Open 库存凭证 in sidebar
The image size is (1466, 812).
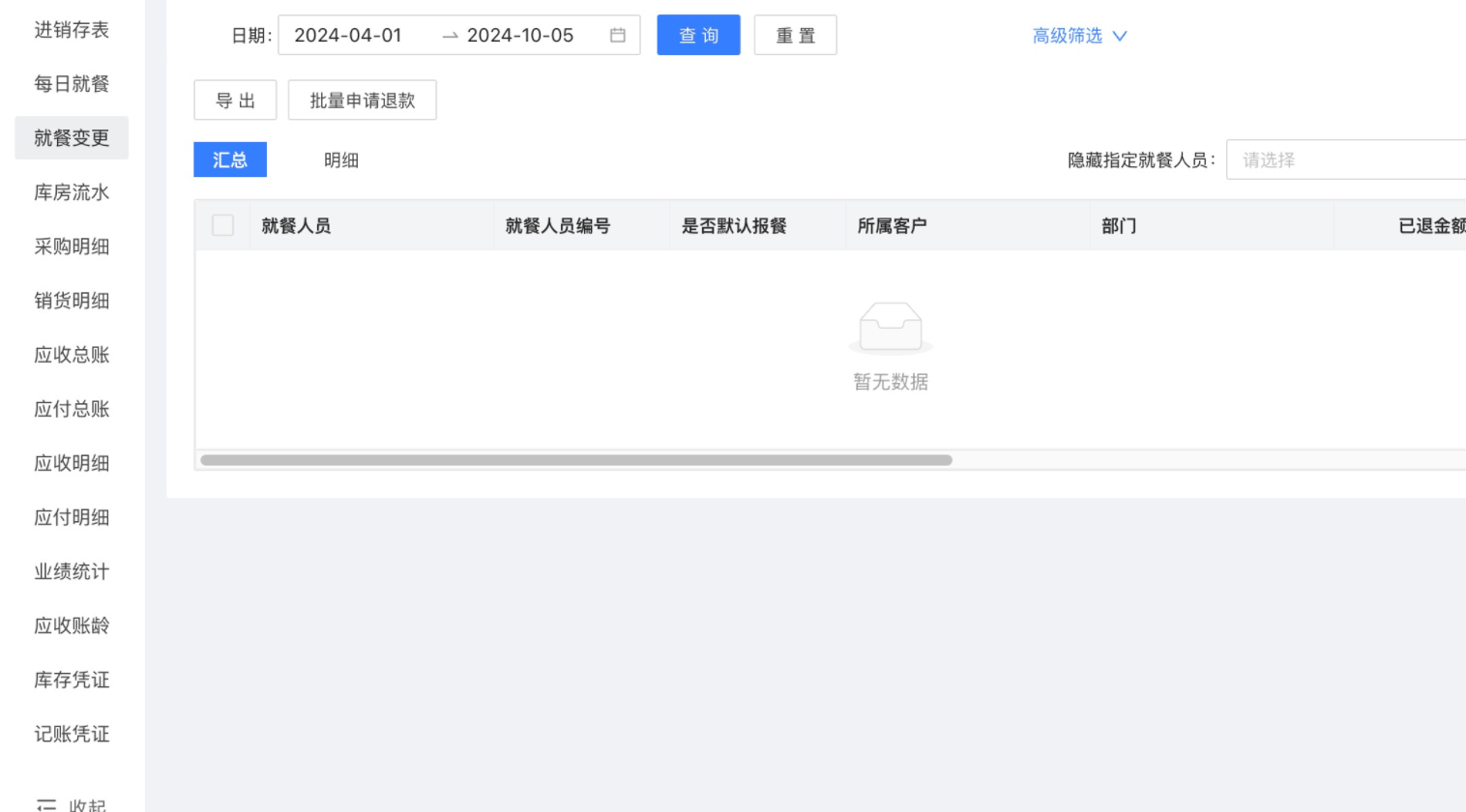click(x=72, y=680)
